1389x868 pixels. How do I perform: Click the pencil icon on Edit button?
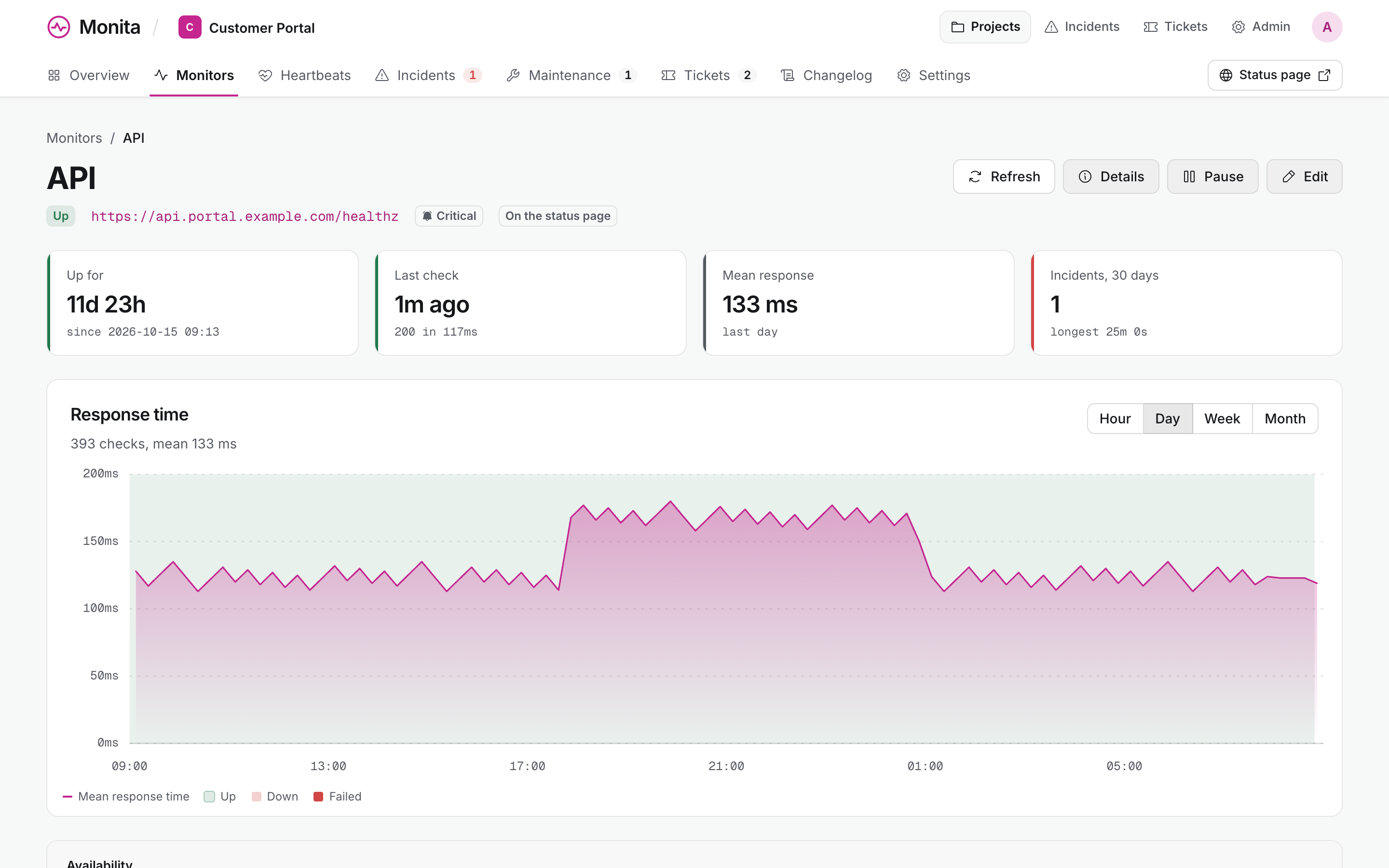1289,177
